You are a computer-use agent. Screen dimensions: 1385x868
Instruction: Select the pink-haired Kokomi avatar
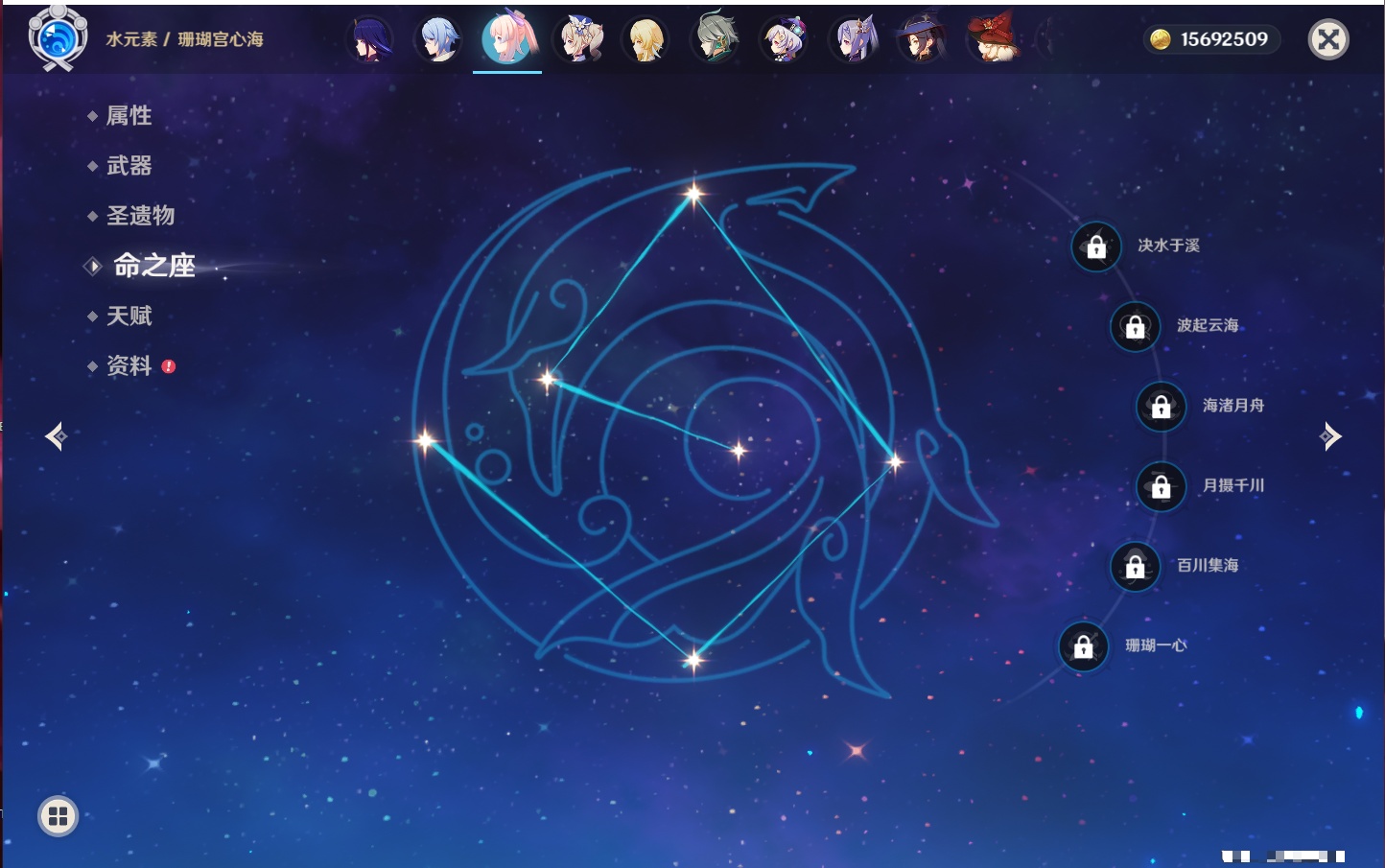point(507,38)
